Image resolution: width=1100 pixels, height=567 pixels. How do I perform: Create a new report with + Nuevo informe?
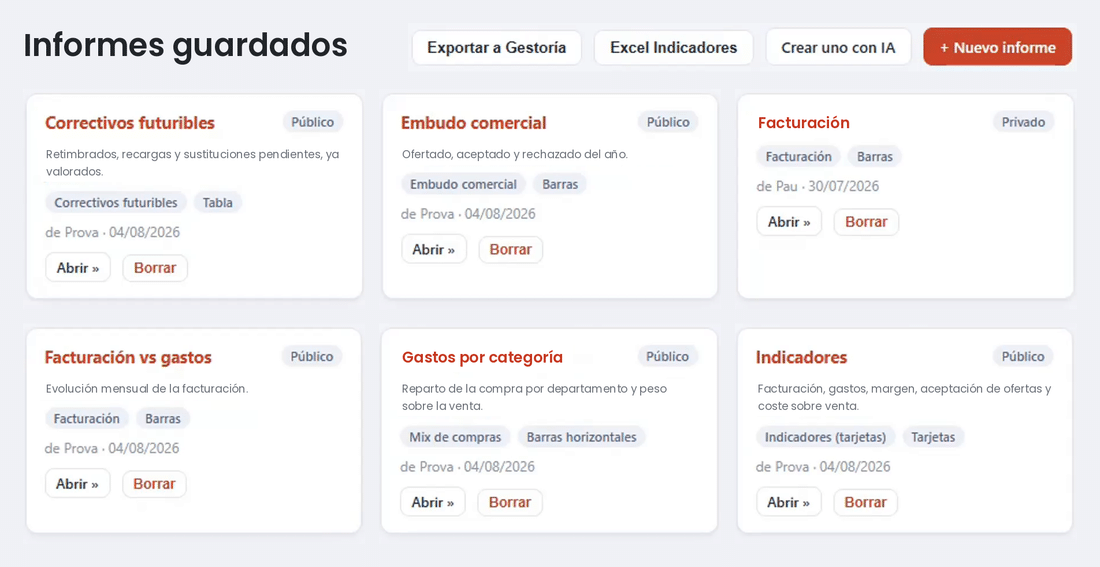[998, 47]
